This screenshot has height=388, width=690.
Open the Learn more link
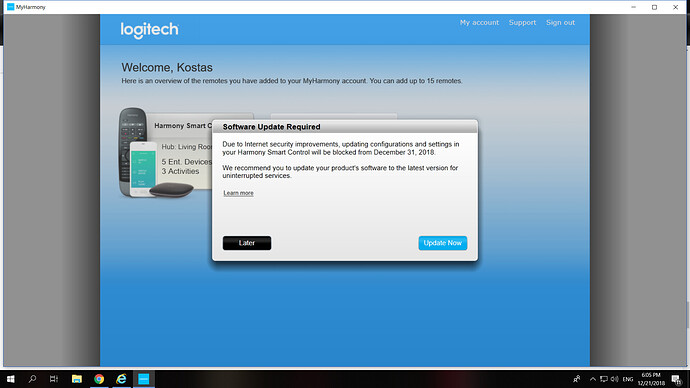point(239,193)
